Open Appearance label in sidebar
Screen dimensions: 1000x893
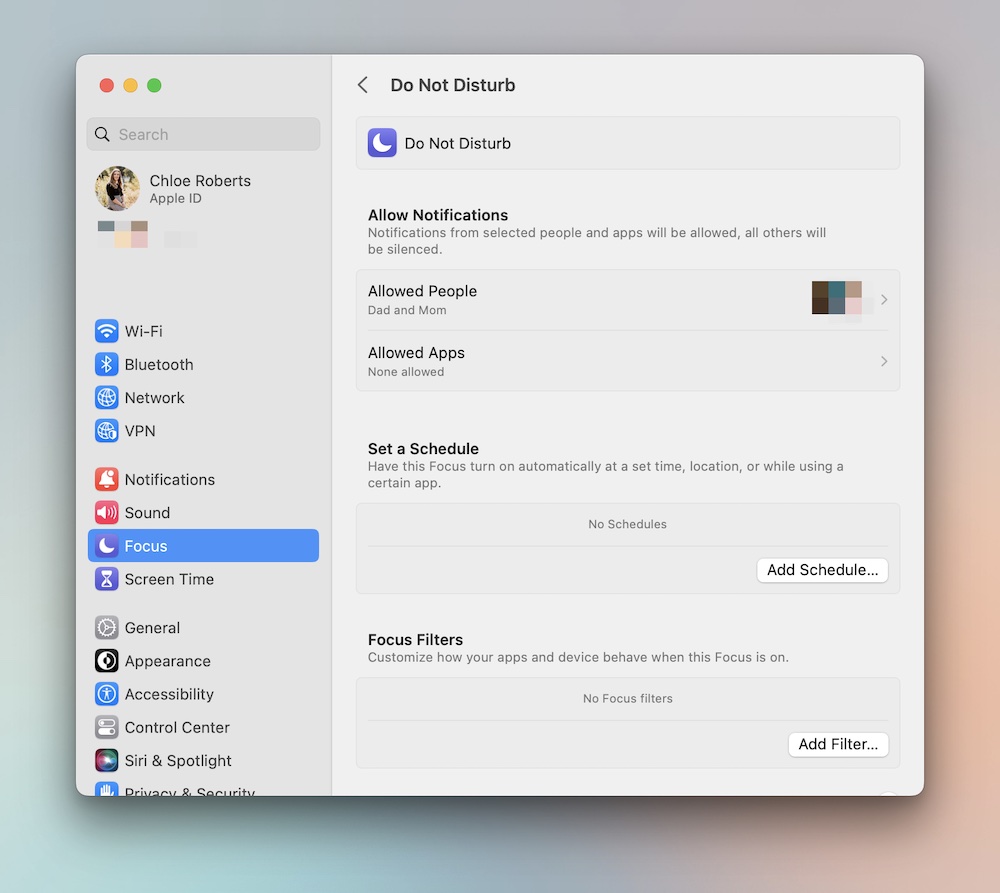click(168, 661)
